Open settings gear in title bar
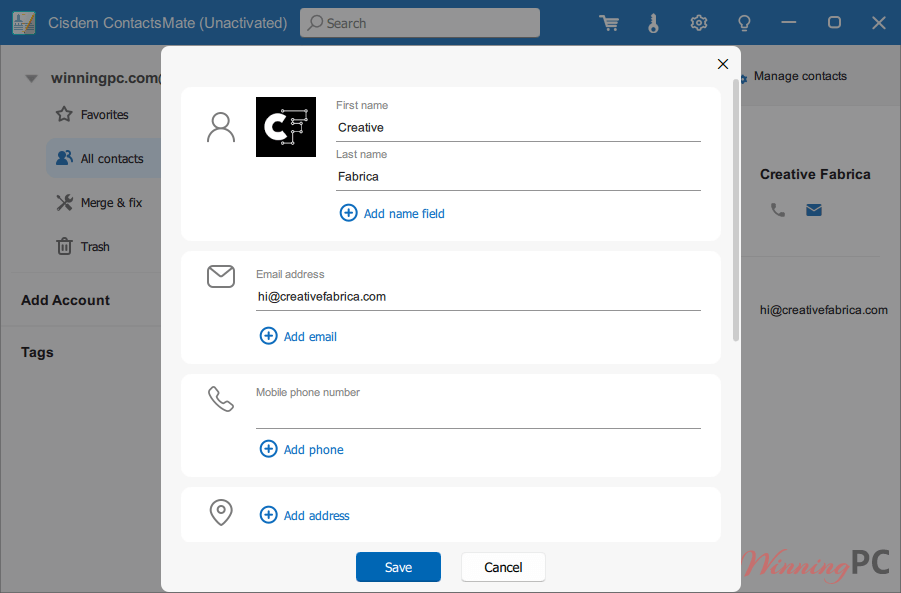Screen dimensions: 901x593 tap(699, 23)
